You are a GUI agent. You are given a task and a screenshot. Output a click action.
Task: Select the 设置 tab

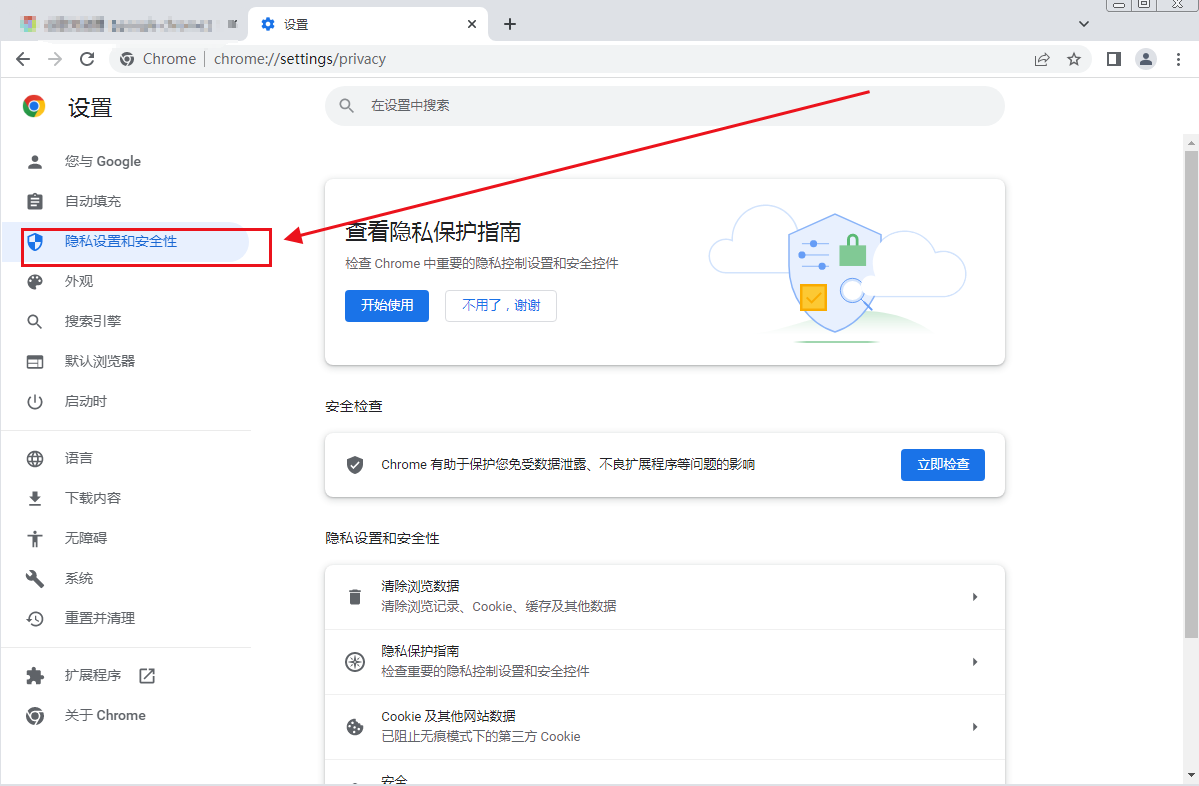367,24
